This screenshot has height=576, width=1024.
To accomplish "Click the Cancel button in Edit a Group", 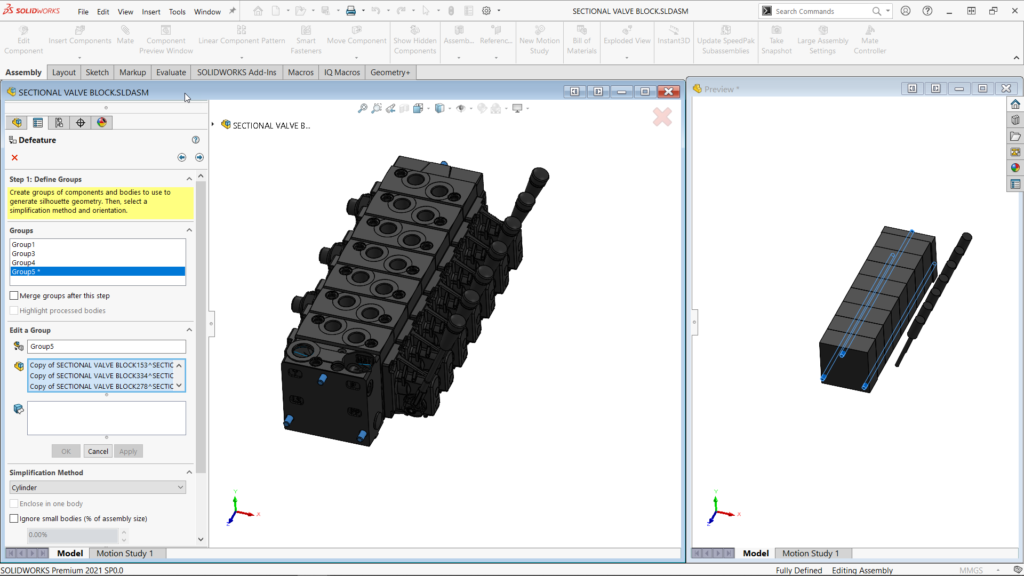I will (x=98, y=451).
